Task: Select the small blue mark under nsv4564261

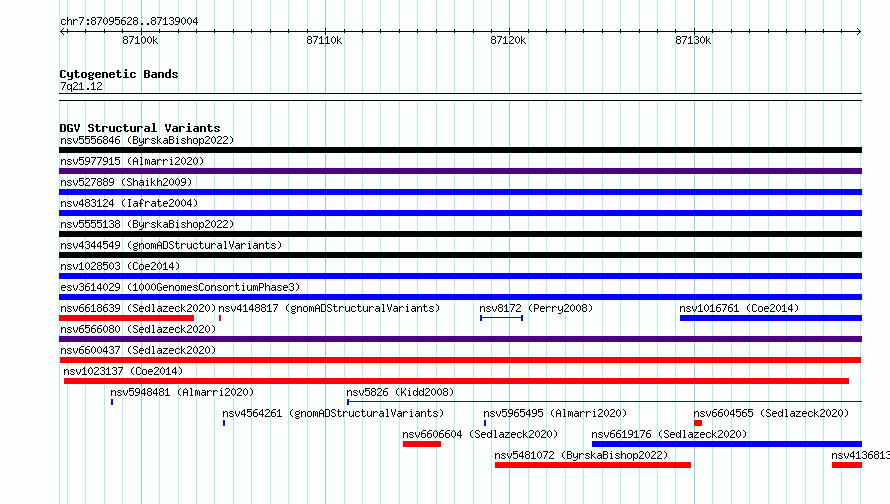Action: (224, 423)
